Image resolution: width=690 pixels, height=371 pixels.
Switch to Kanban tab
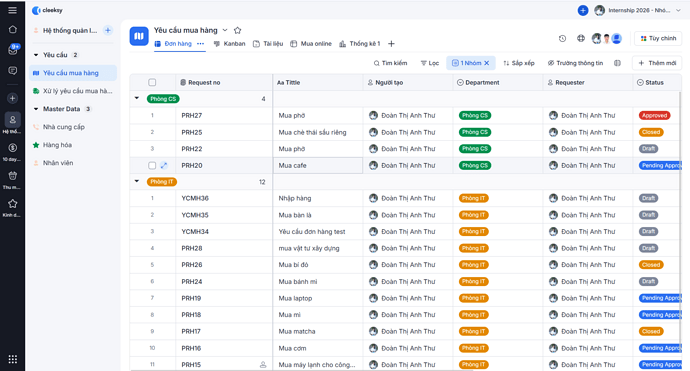tap(230, 44)
